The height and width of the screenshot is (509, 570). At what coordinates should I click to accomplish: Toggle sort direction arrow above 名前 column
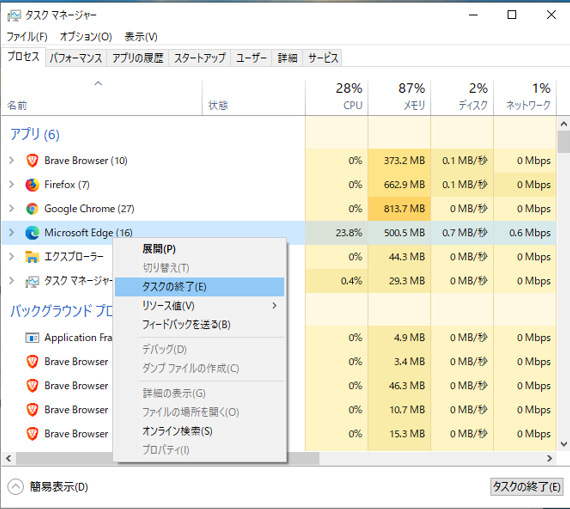click(98, 83)
